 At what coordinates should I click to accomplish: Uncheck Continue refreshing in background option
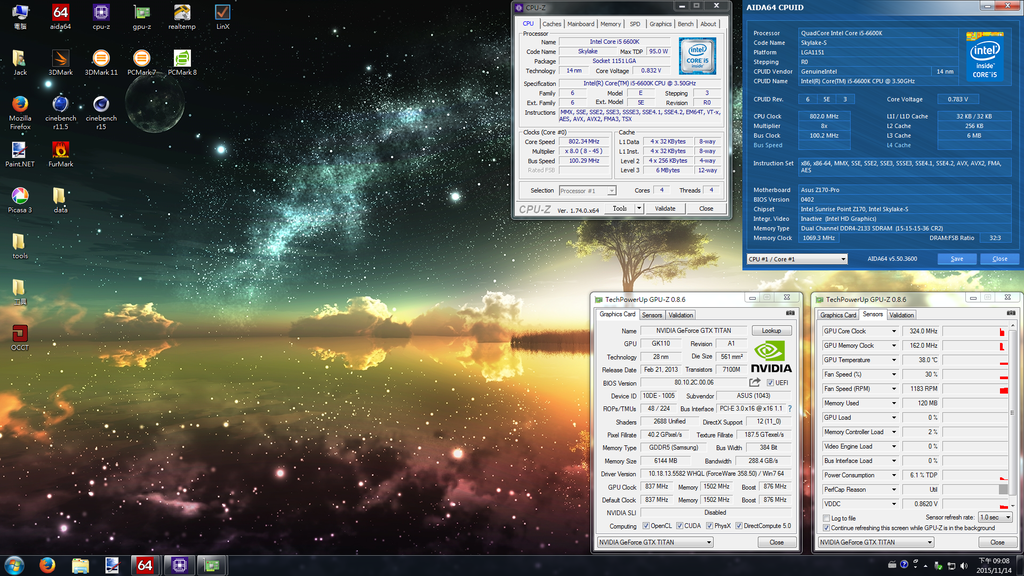click(x=826, y=527)
